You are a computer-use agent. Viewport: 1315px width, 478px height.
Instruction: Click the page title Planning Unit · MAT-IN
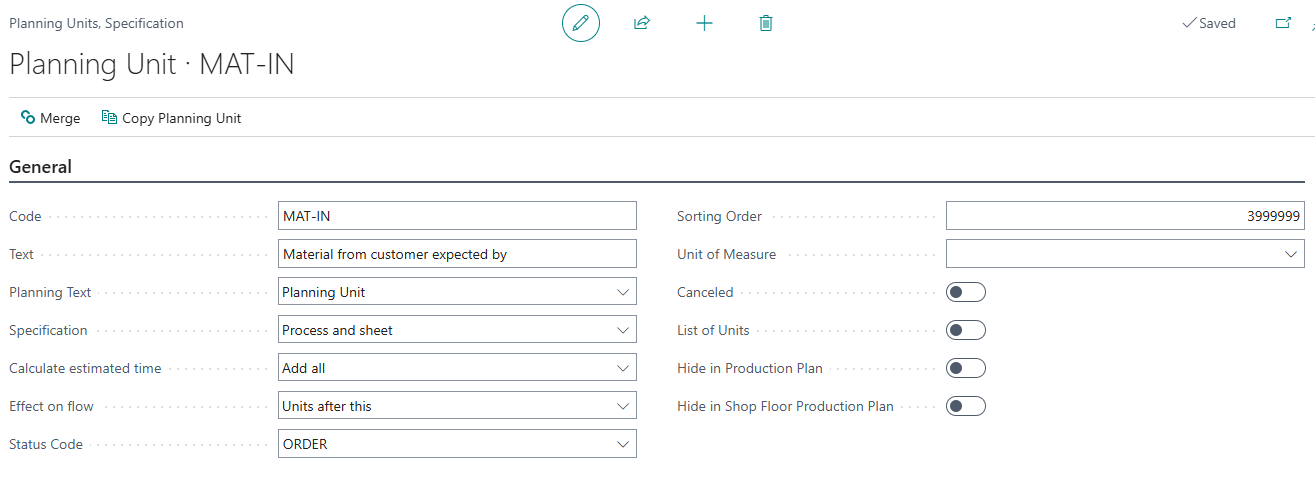click(152, 64)
